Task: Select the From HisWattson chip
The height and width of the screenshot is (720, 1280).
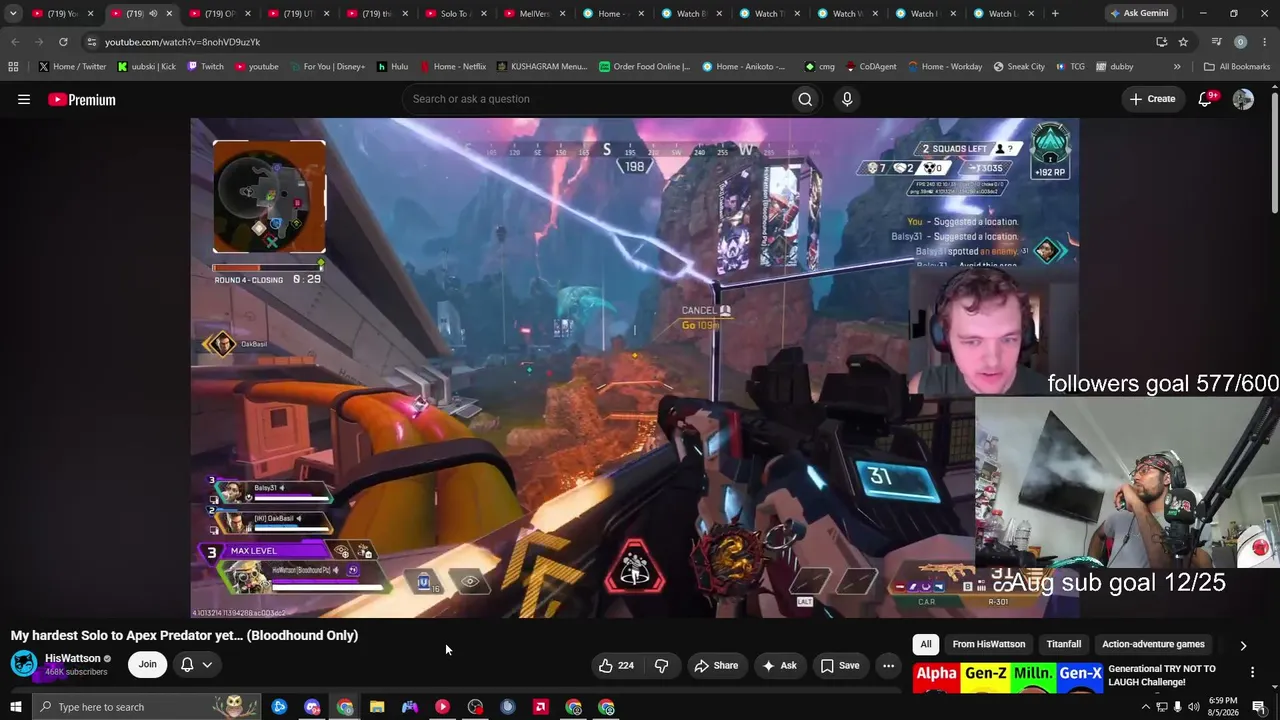Action: (x=989, y=645)
